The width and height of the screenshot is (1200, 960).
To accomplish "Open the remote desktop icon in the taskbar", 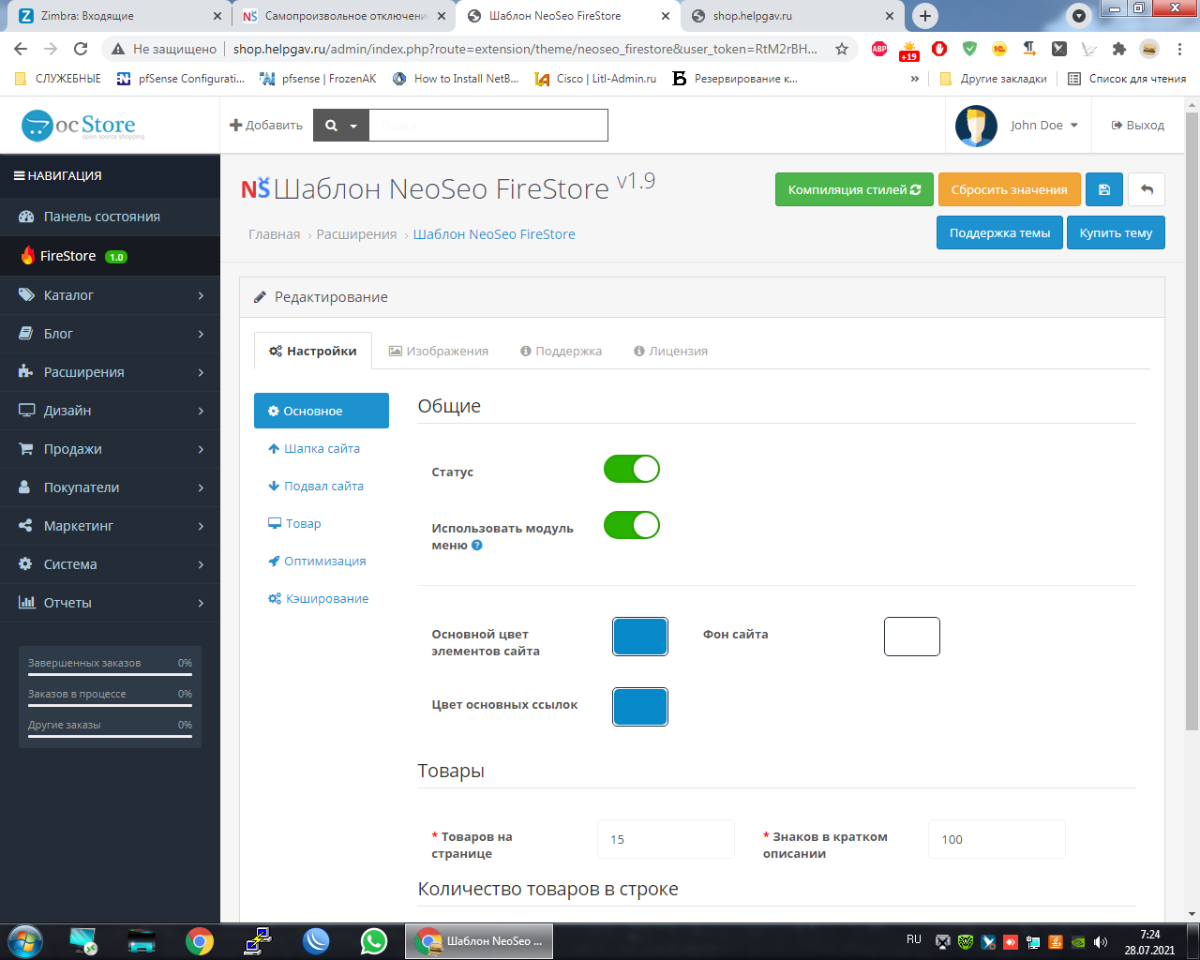I will (83, 941).
